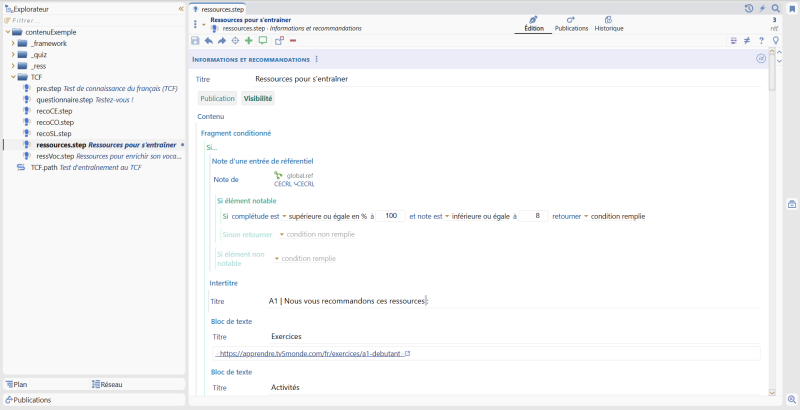Viewport: 800px width, 410px height.
Task: Open search with the magnifier icon
Action: pyautogui.click(x=776, y=8)
